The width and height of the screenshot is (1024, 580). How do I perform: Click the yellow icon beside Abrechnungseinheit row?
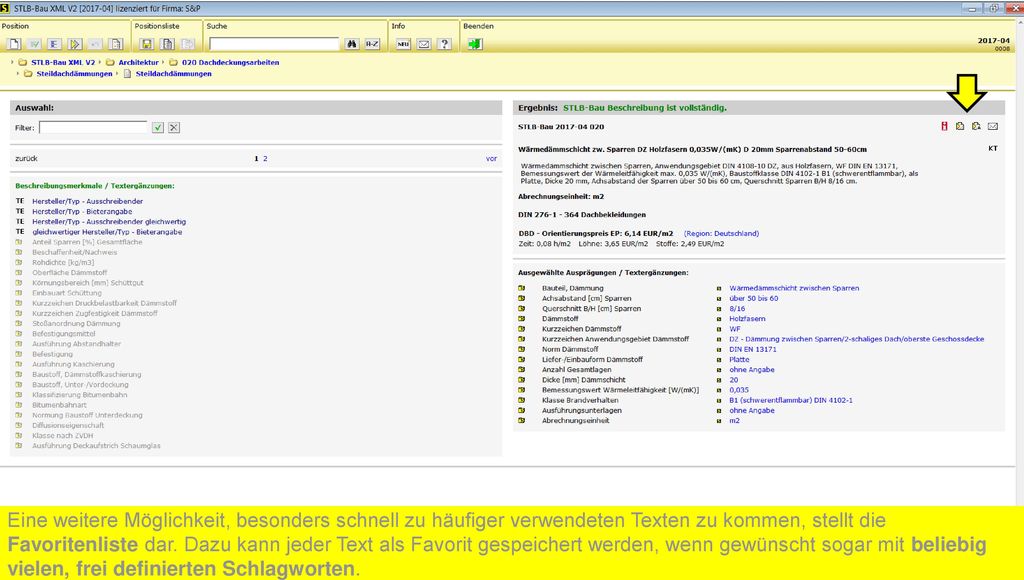click(x=522, y=421)
